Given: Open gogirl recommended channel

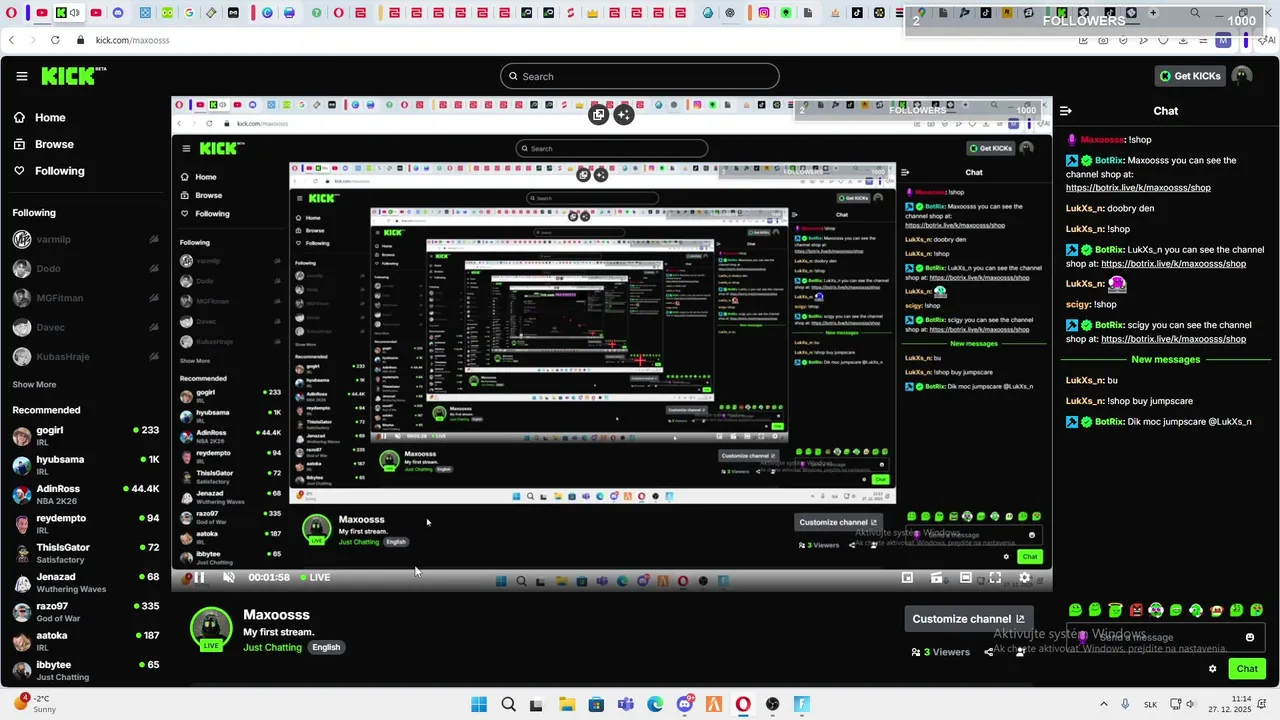Looking at the screenshot, I should [85, 436].
